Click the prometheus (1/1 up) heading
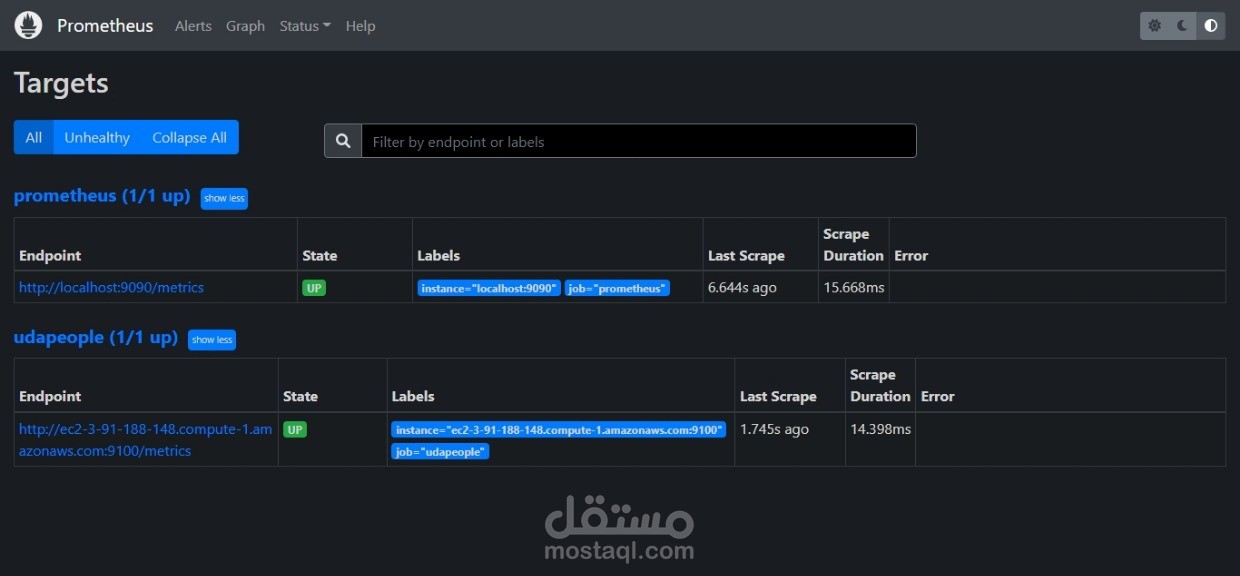 tap(102, 196)
